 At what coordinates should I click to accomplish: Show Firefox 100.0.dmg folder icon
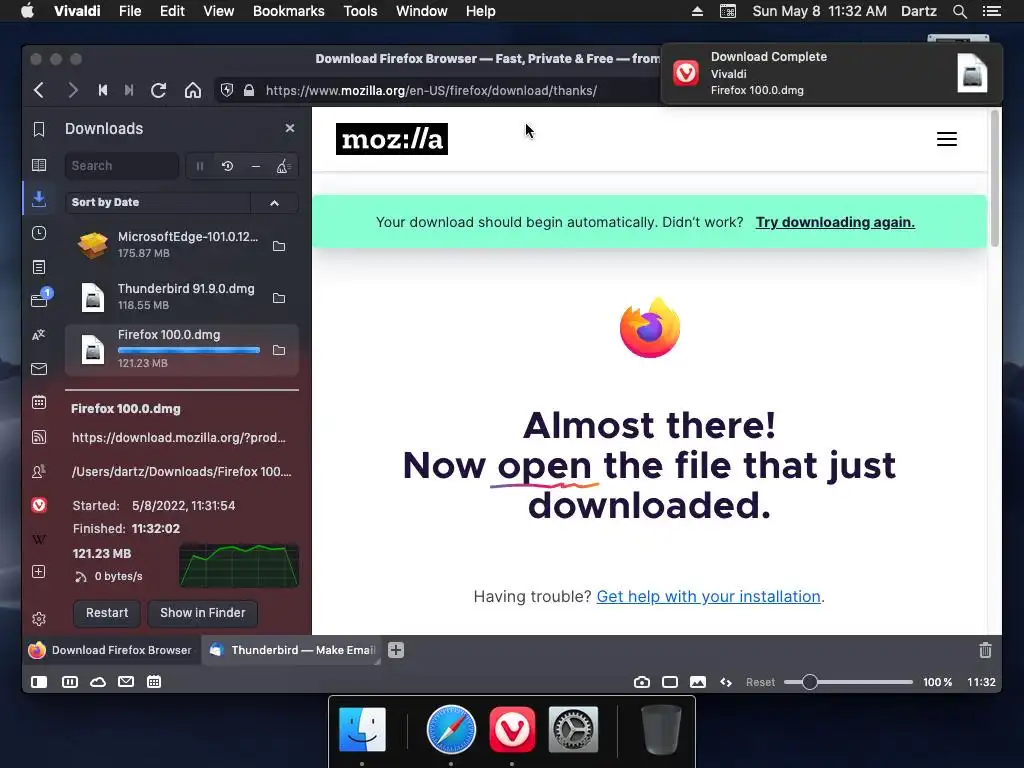(279, 351)
